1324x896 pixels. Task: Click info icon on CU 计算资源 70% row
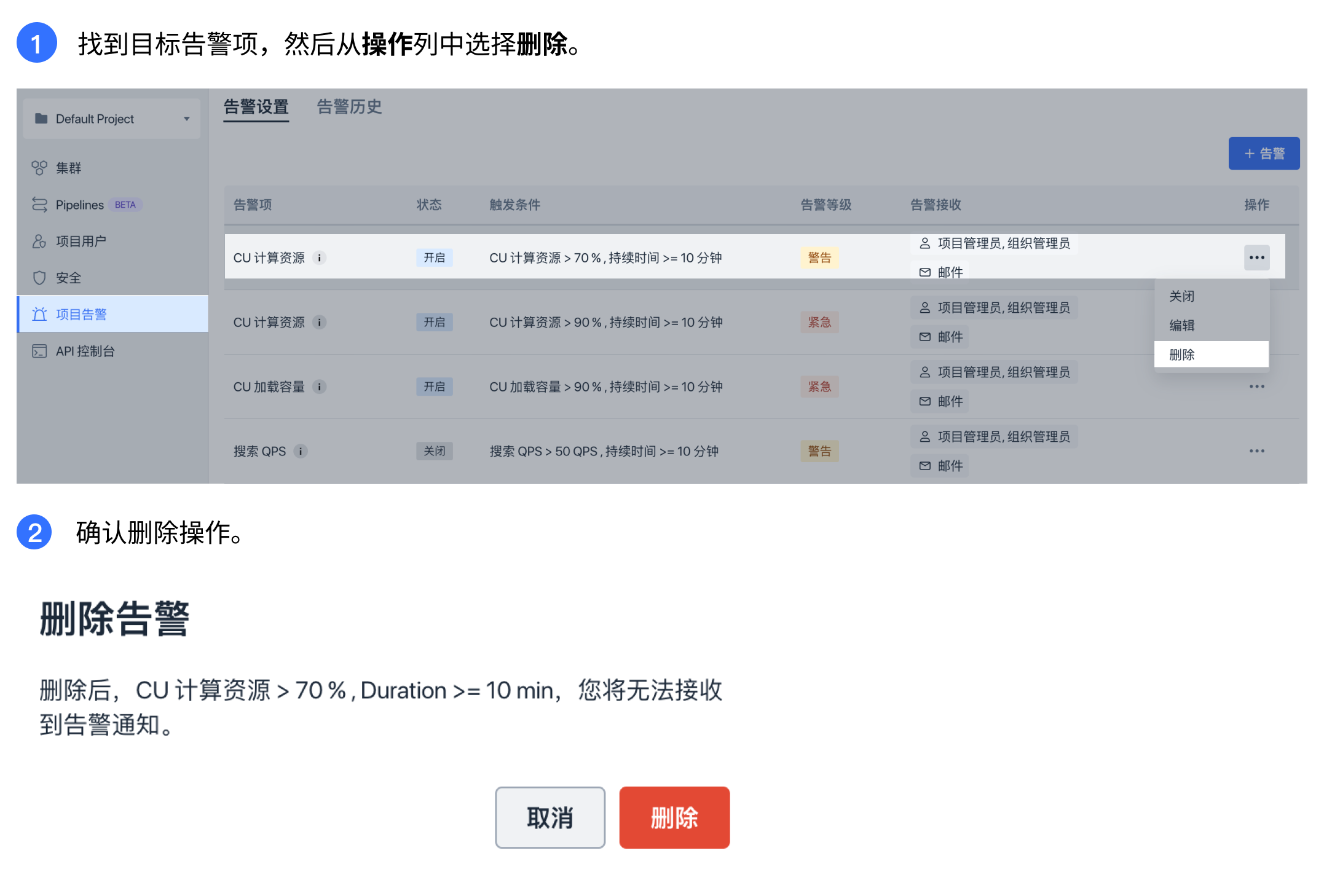319,257
